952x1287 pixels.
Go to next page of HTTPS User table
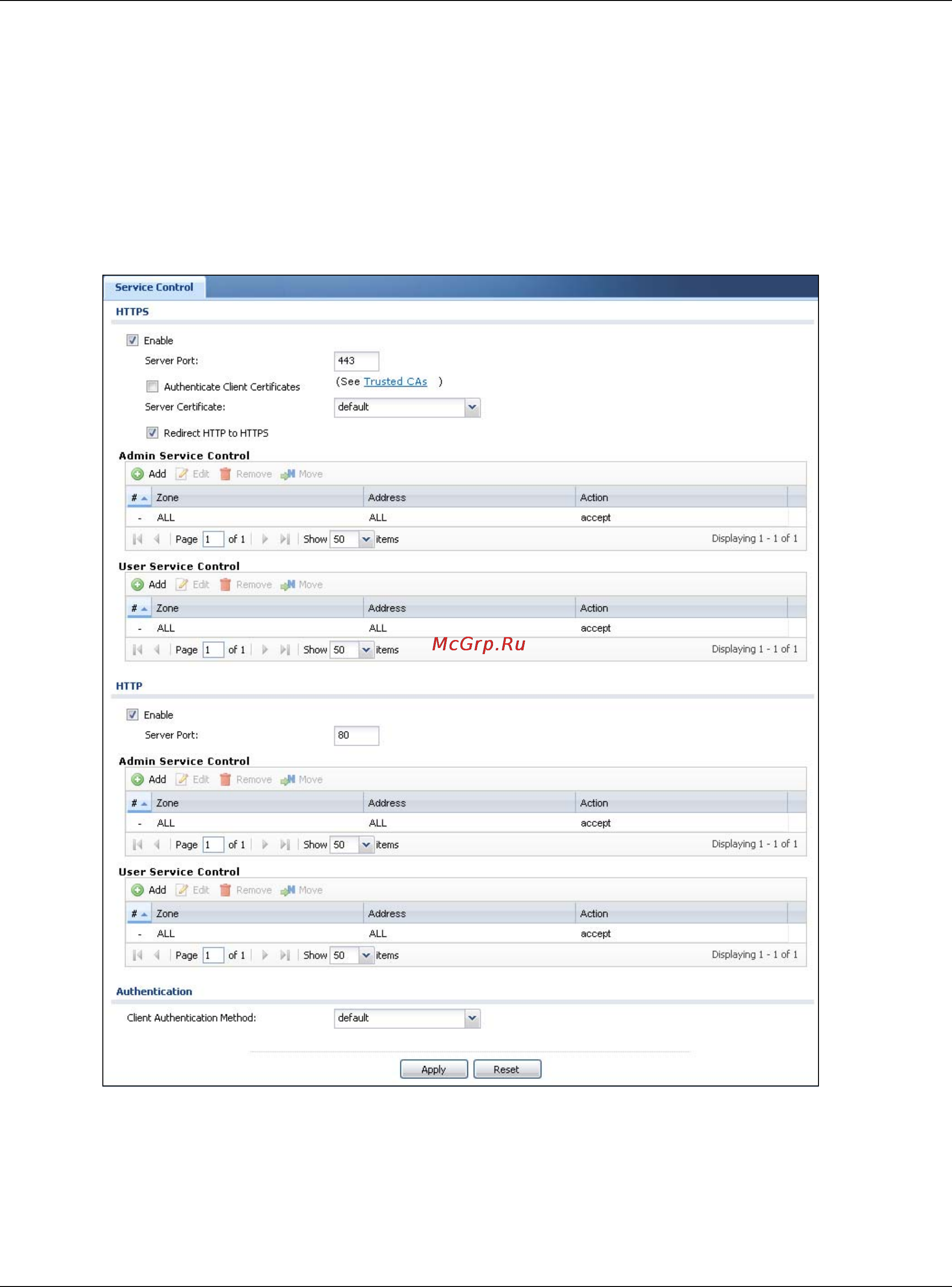click(x=265, y=649)
